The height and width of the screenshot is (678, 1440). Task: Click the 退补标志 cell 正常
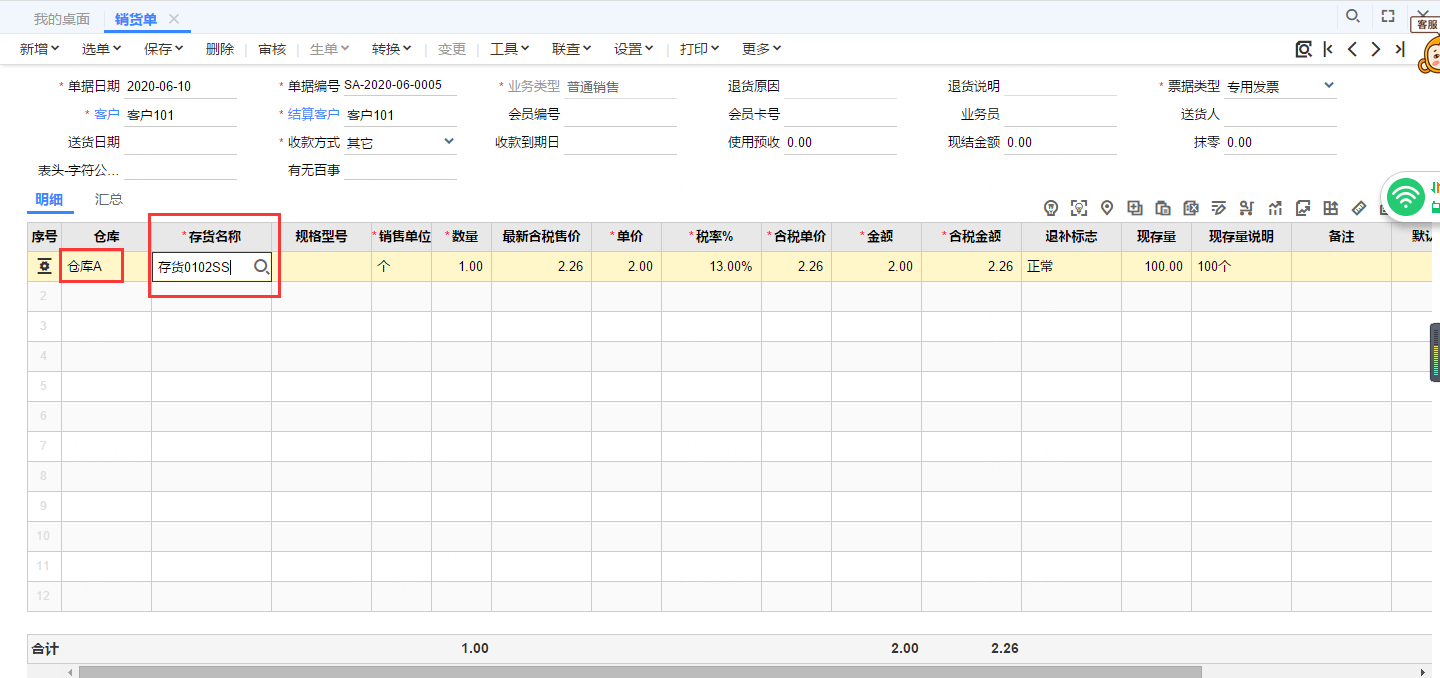click(x=1071, y=267)
